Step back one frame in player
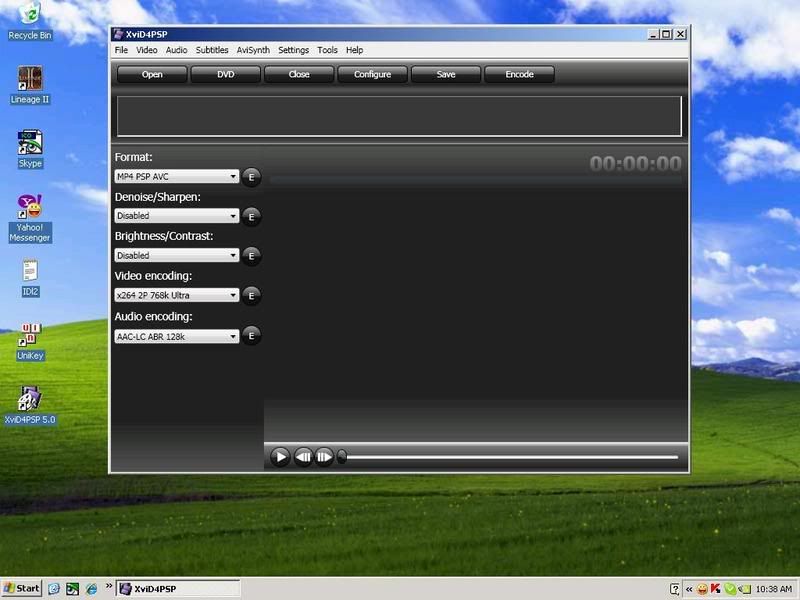 click(303, 457)
